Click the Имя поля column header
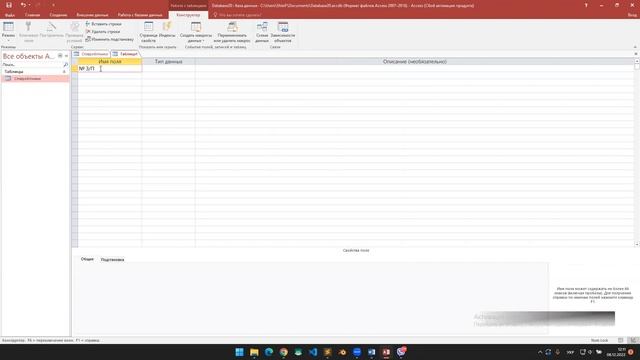Viewport: 640px width, 360px height. pyautogui.click(x=110, y=62)
